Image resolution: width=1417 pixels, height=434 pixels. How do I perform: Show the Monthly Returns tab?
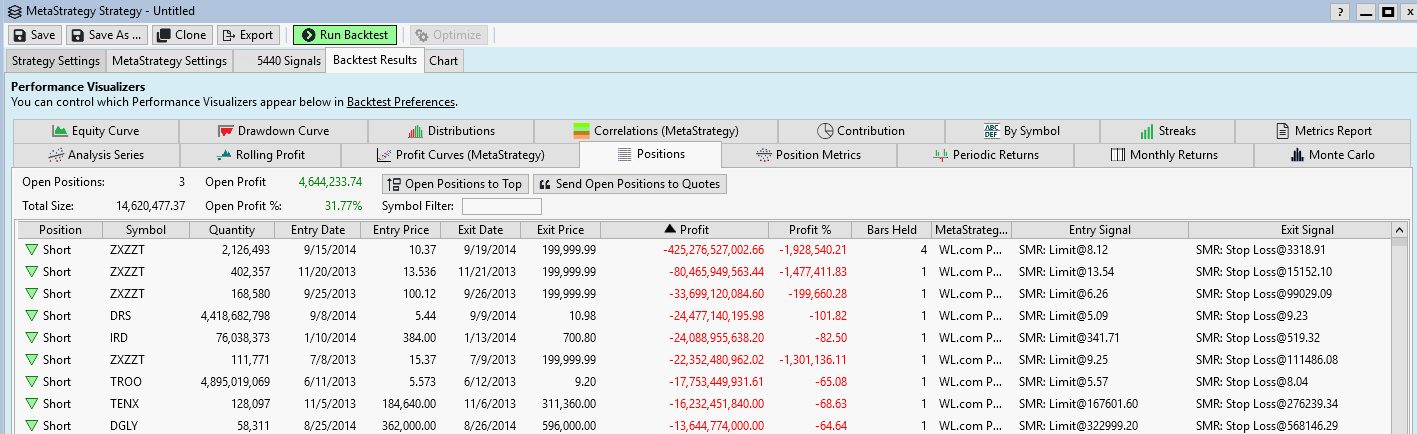(x=1164, y=155)
